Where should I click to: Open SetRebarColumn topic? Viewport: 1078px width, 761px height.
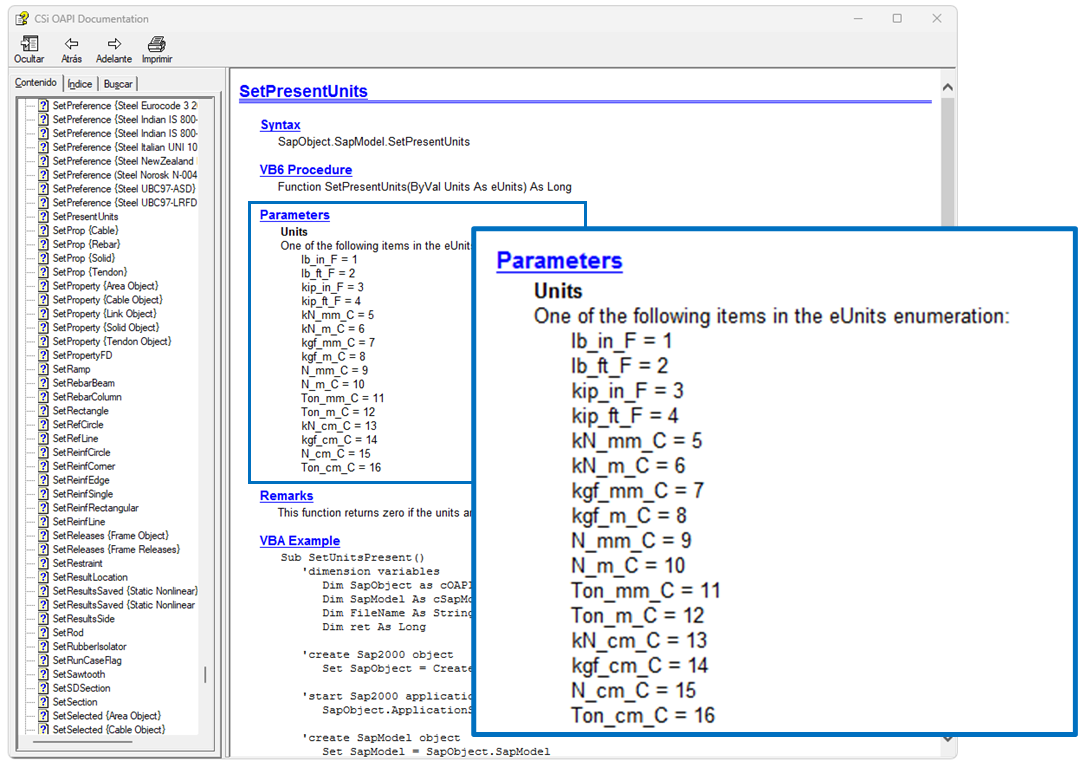tap(87, 397)
